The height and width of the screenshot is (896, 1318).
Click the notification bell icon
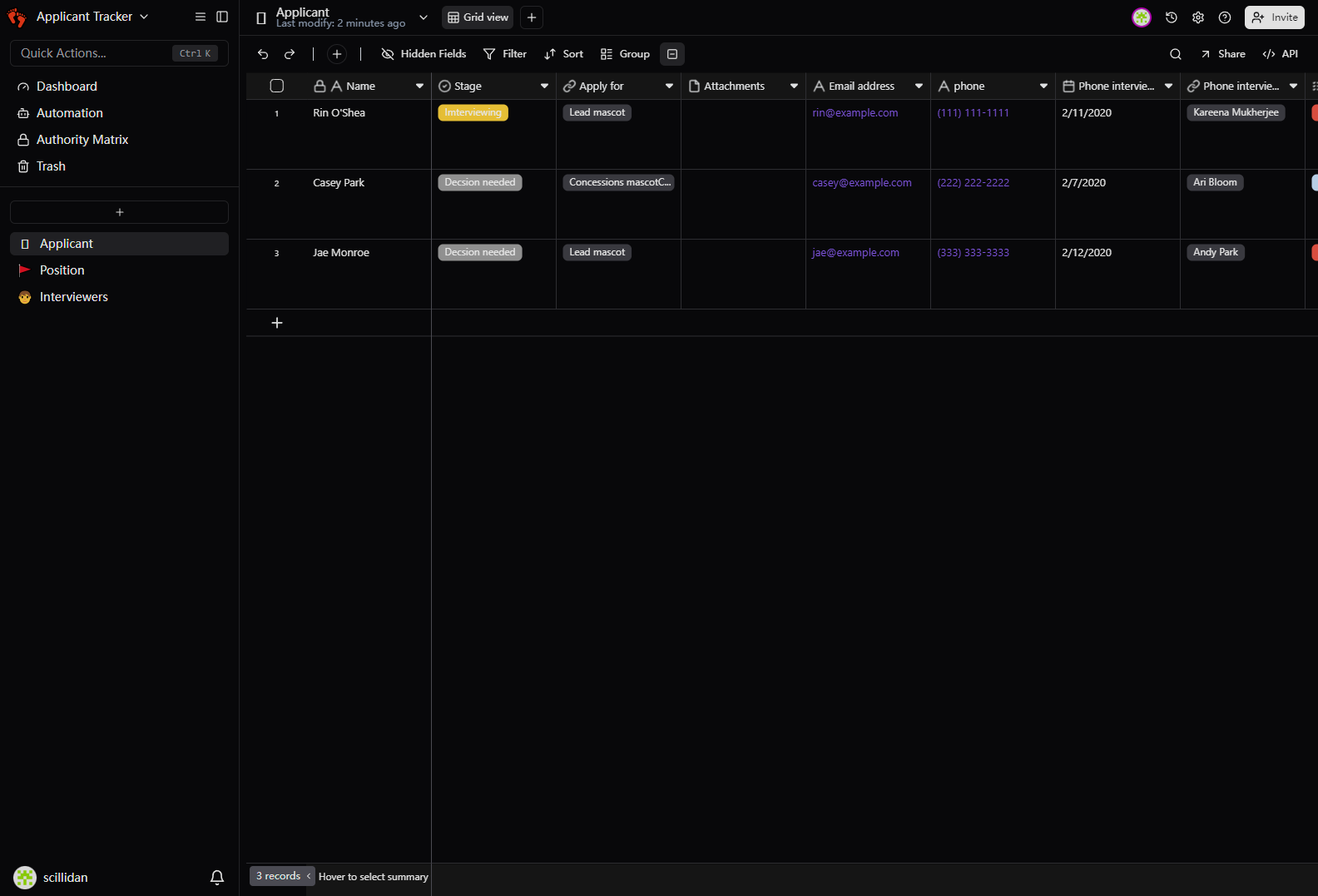coord(217,878)
